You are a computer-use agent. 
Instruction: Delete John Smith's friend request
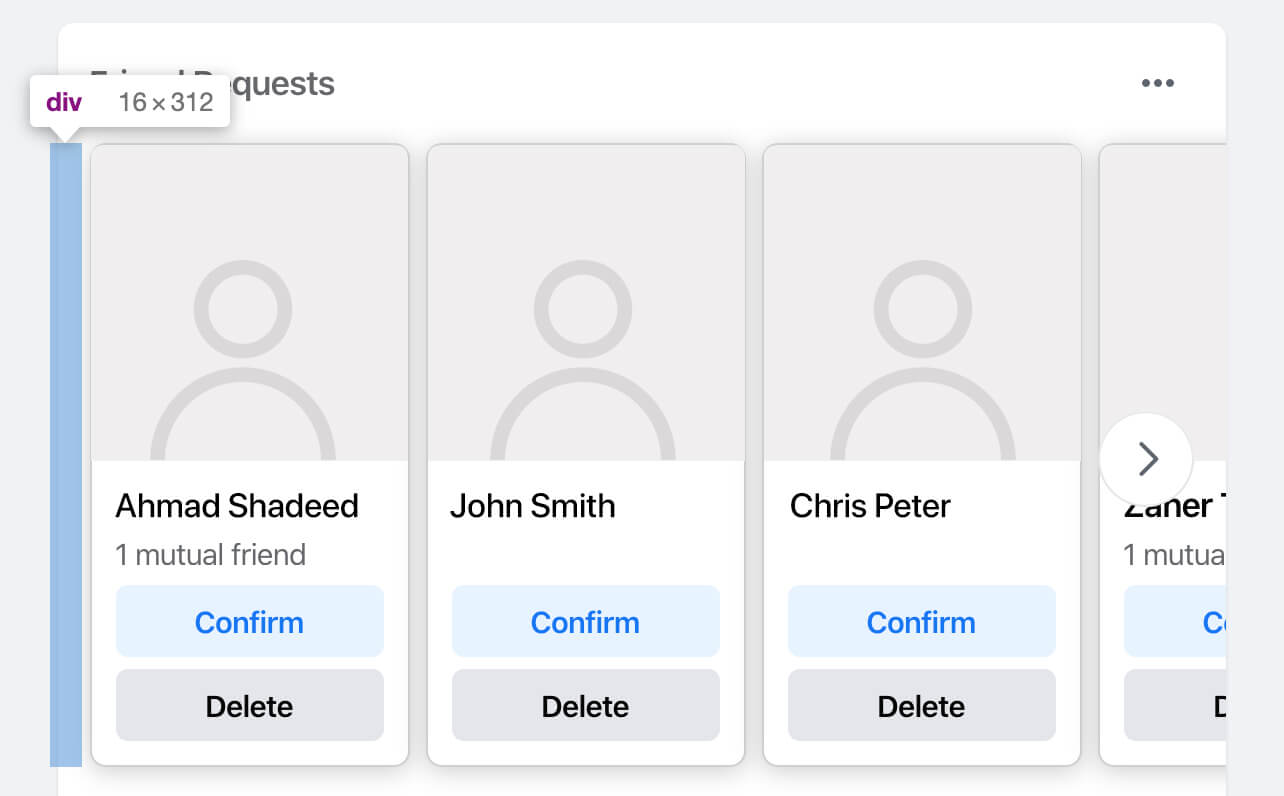[x=585, y=706]
